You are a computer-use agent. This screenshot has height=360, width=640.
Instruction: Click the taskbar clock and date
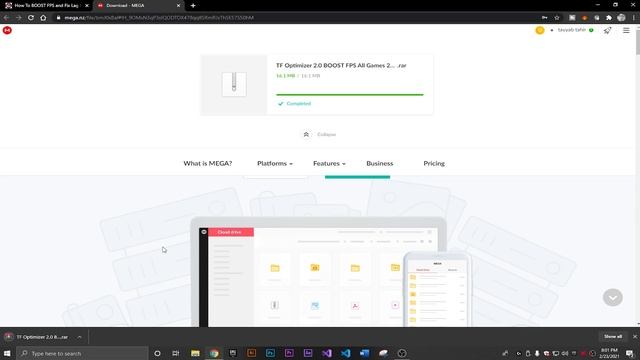point(609,353)
